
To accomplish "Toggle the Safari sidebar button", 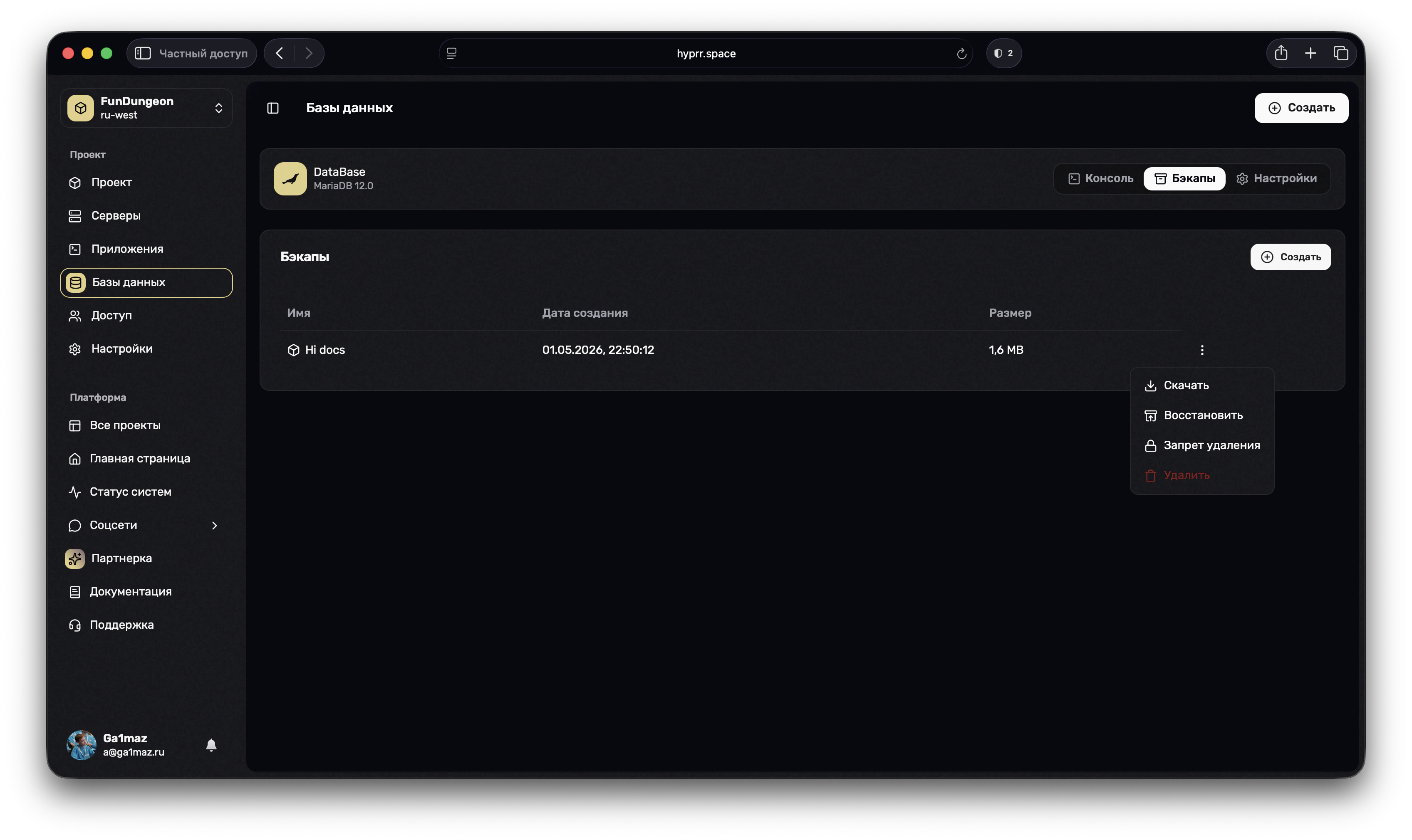I will click(143, 53).
